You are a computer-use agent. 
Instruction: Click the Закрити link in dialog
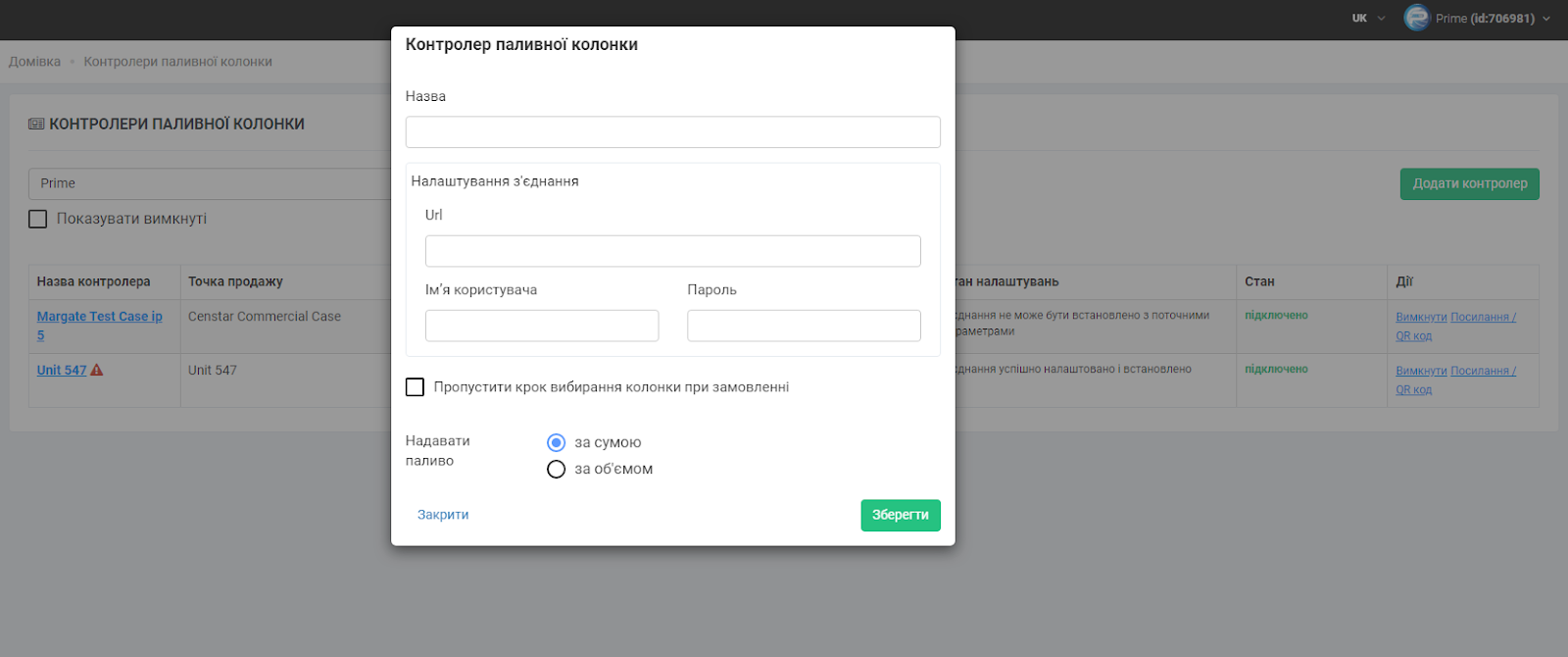coord(443,515)
